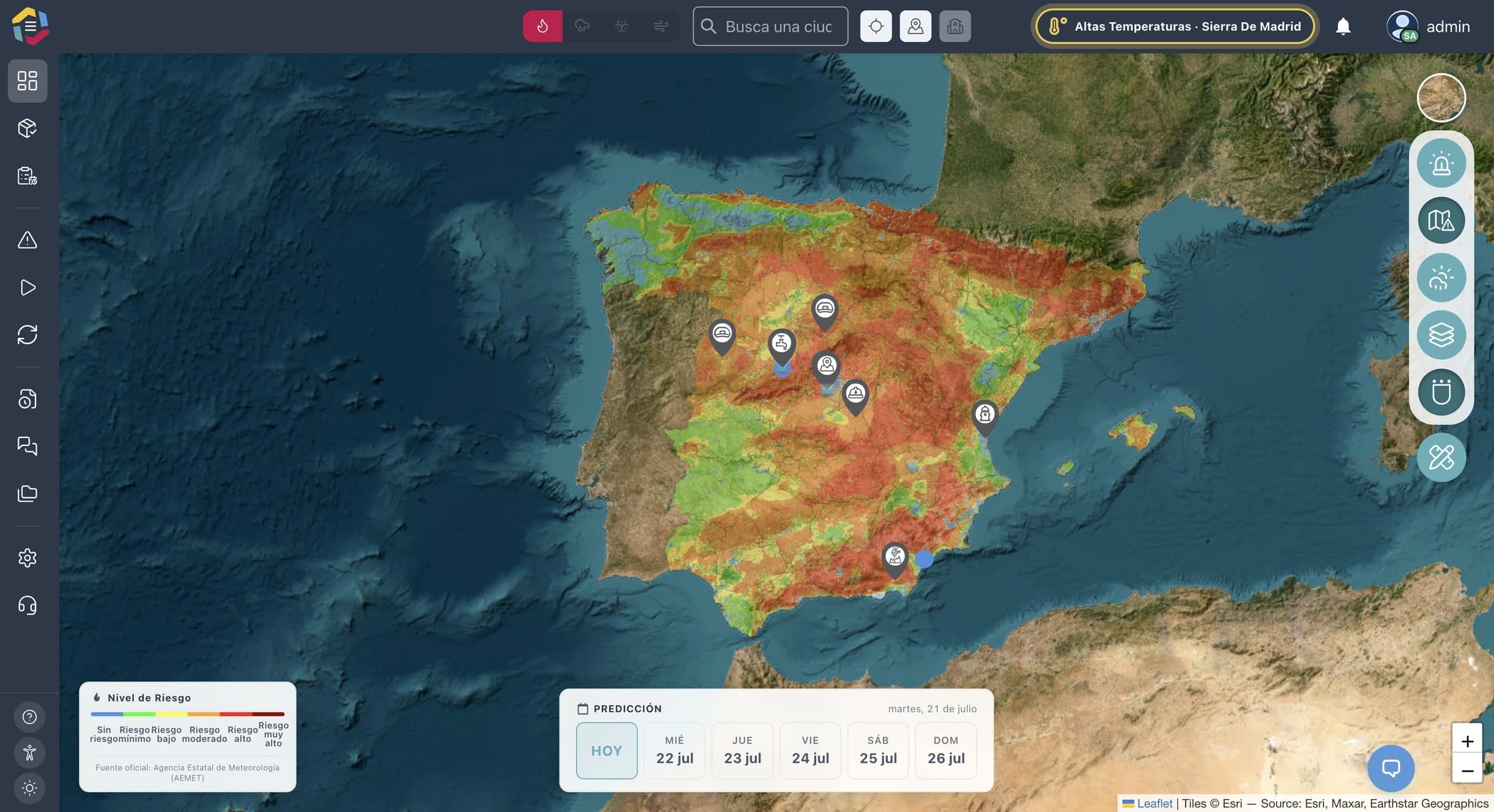The height and width of the screenshot is (812, 1494).
Task: Open the clipboard plans icon in sidebar
Action: [x=27, y=176]
